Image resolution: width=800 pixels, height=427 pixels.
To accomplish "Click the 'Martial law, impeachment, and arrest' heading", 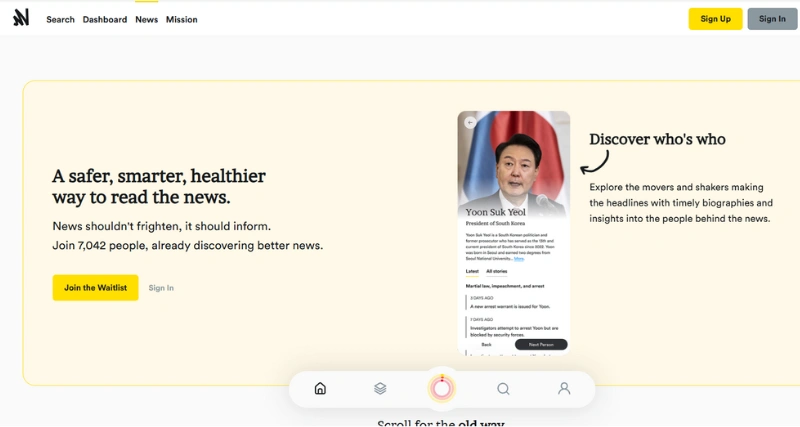I will coord(505,286).
